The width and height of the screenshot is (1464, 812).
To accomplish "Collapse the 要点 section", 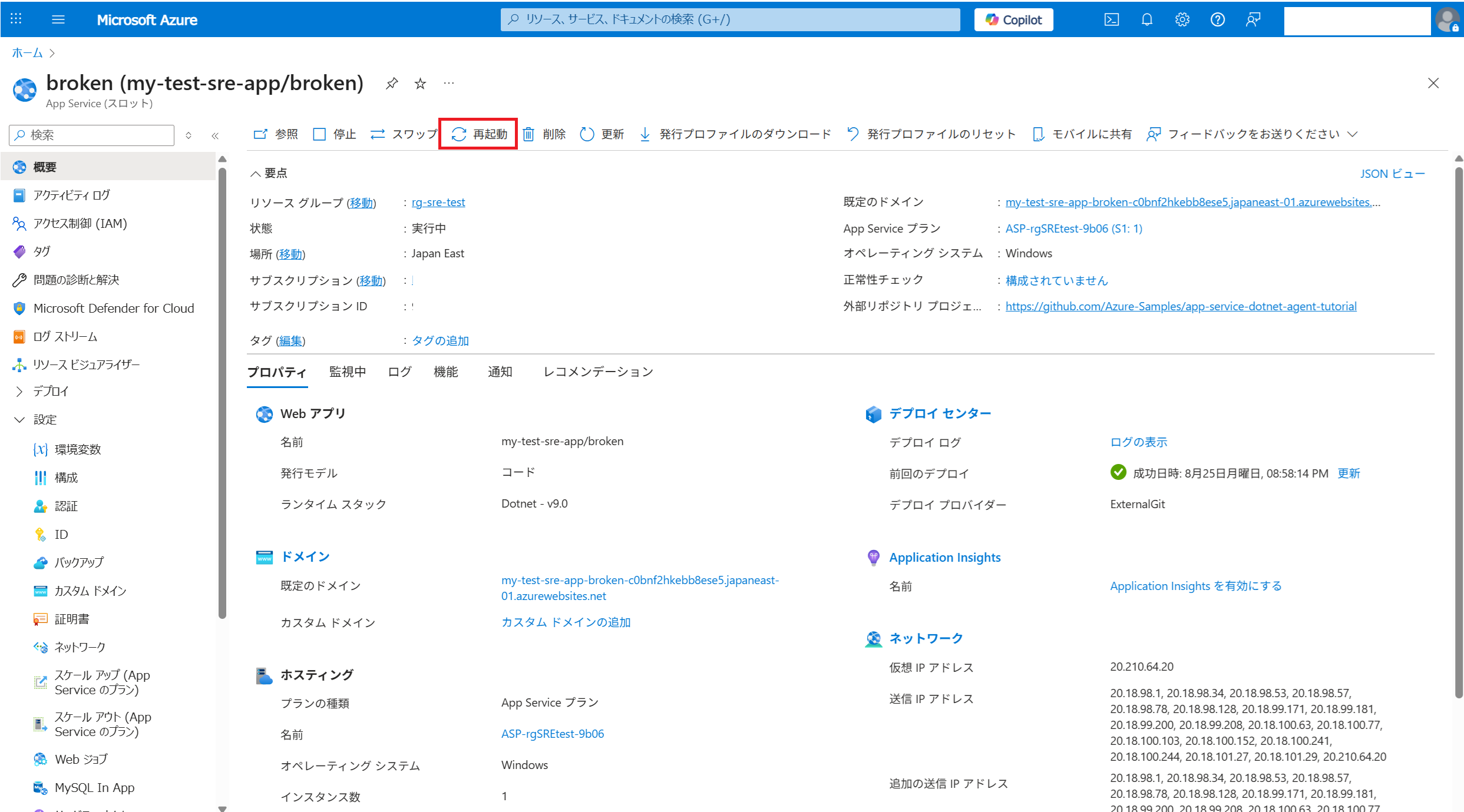I will tap(269, 173).
